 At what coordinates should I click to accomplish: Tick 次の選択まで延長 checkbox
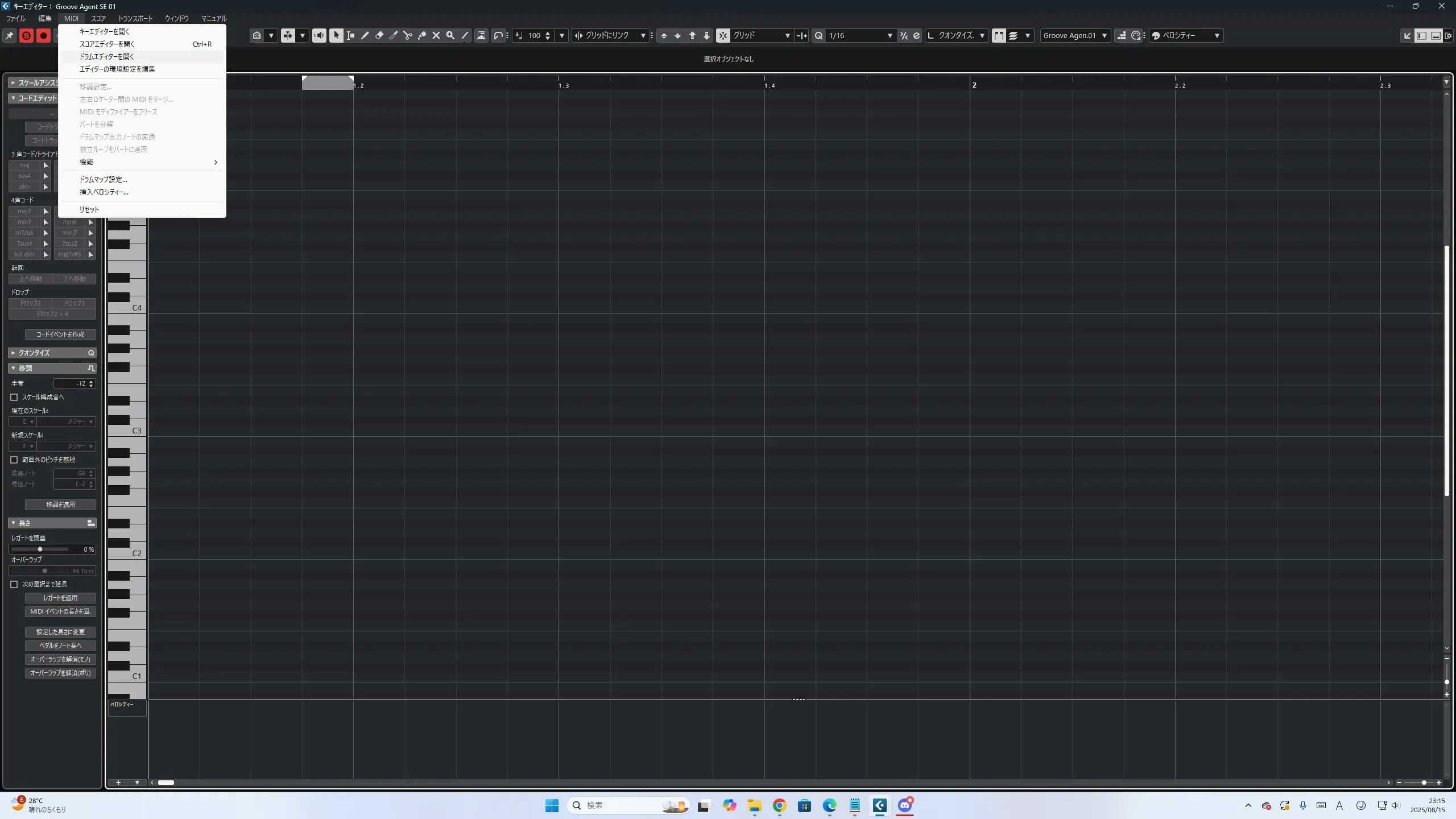[x=14, y=584]
